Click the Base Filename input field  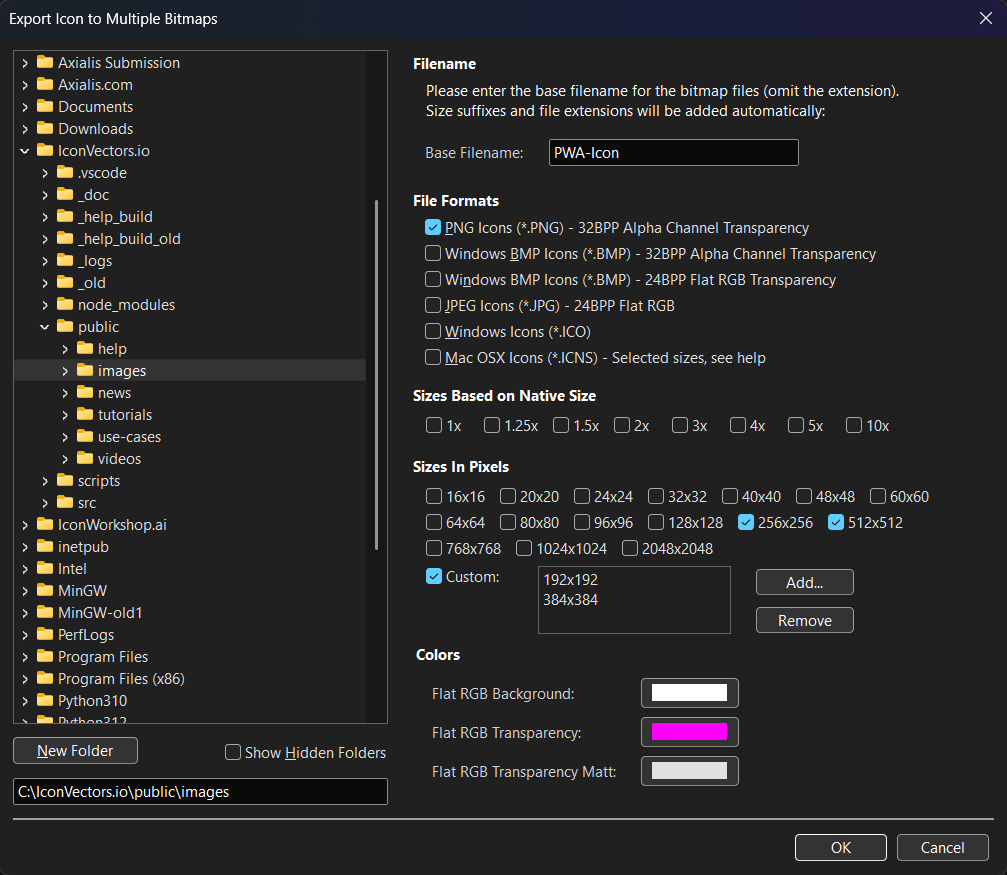pyautogui.click(x=673, y=153)
